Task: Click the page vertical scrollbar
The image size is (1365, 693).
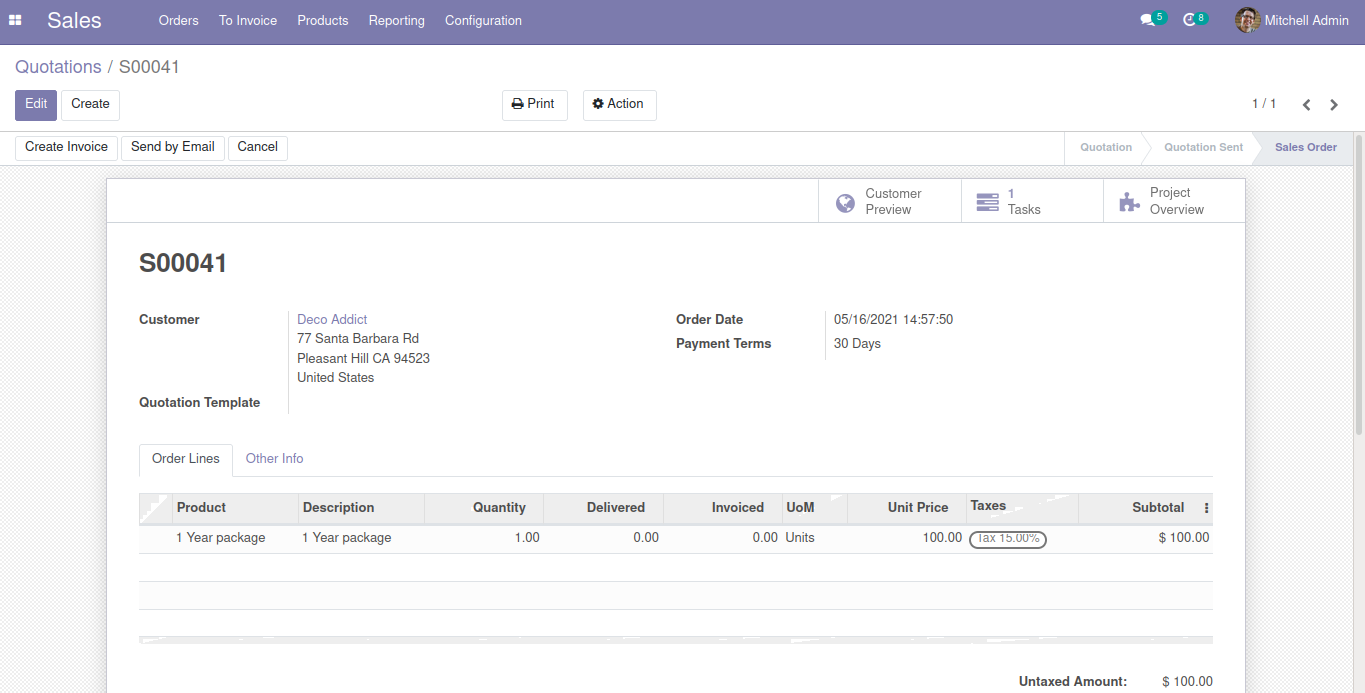Action: click(1358, 300)
